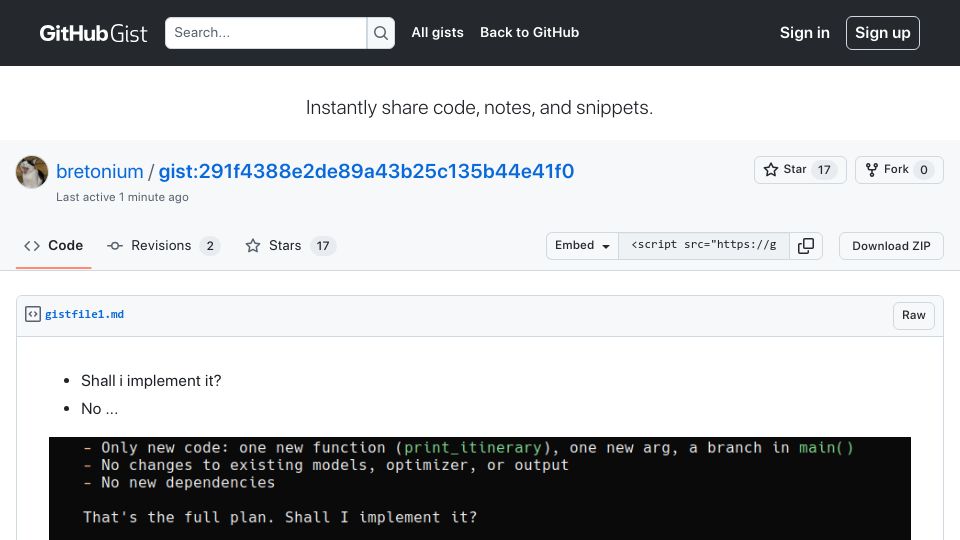Click the Sign up button
960x540 pixels.
click(882, 33)
